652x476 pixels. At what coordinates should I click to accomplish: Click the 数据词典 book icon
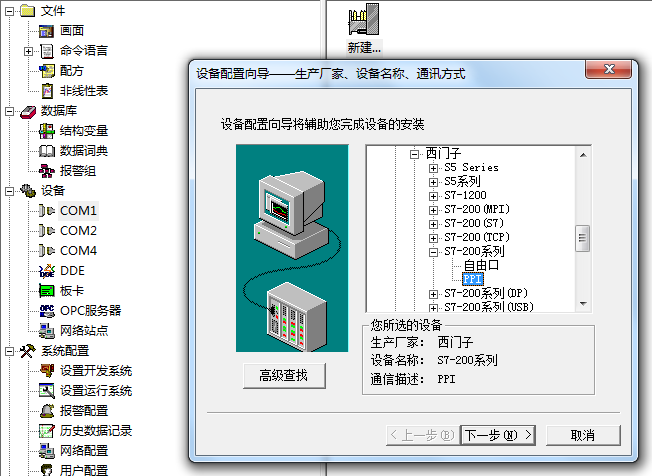[x=47, y=151]
